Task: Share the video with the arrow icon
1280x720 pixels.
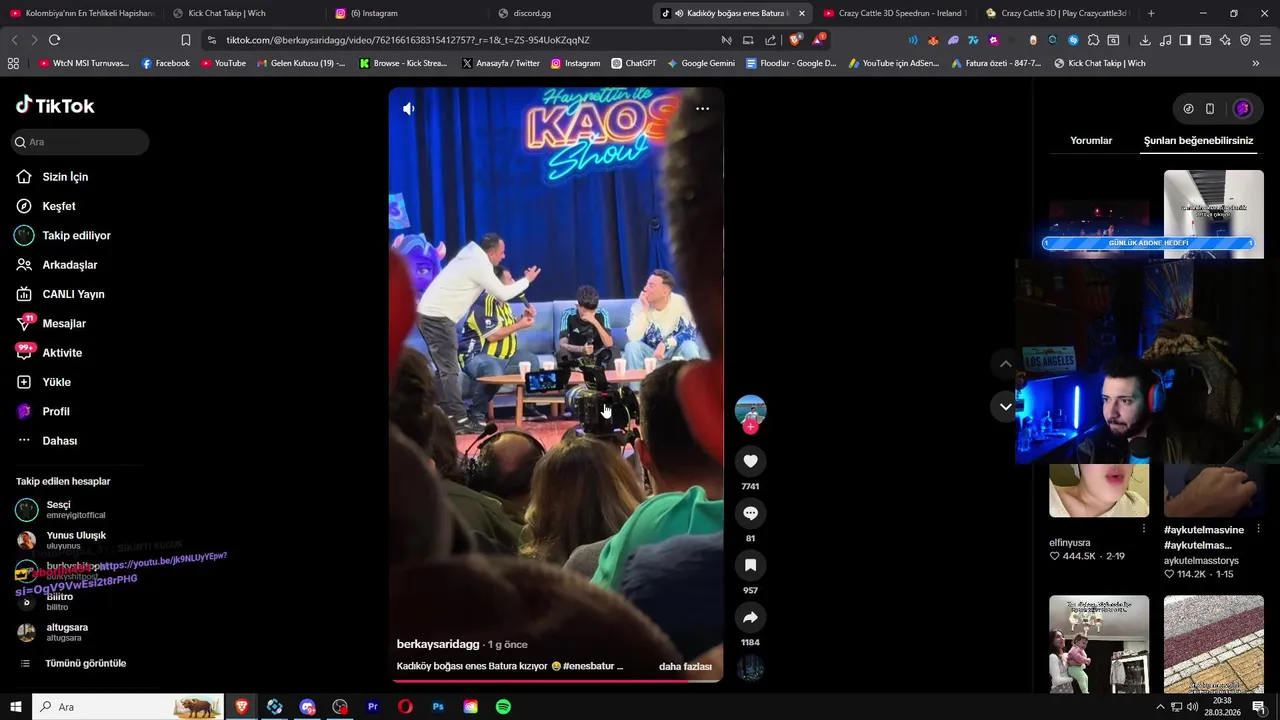Action: (x=750, y=617)
